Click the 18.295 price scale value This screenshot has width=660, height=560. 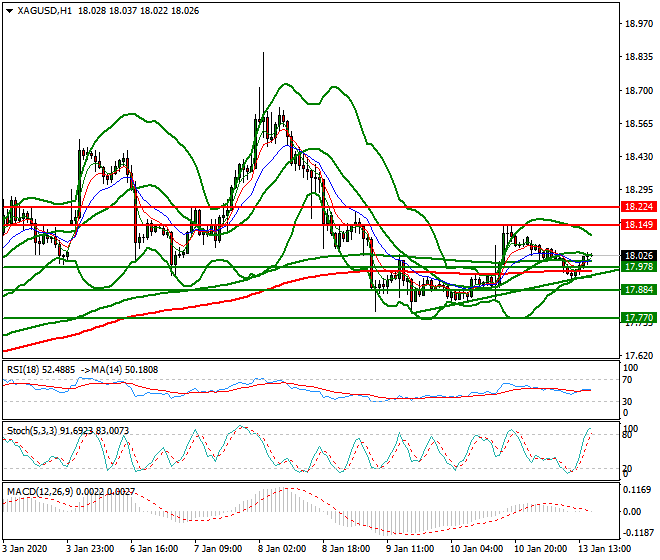pyautogui.click(x=639, y=190)
